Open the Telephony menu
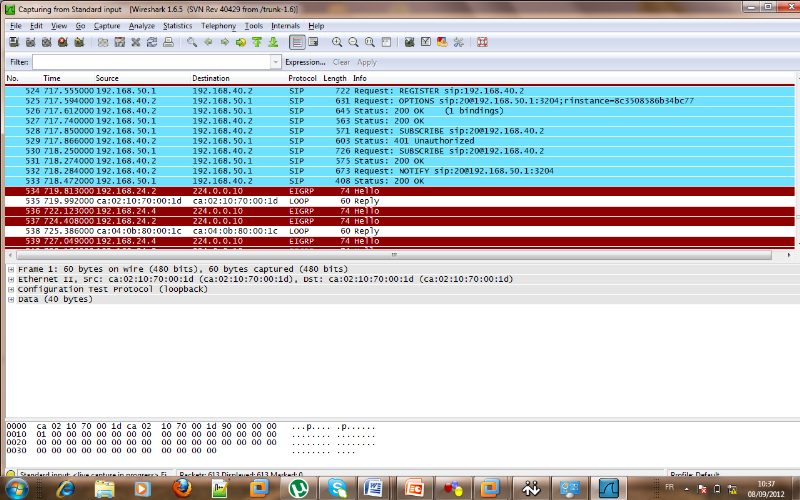 coord(218,26)
